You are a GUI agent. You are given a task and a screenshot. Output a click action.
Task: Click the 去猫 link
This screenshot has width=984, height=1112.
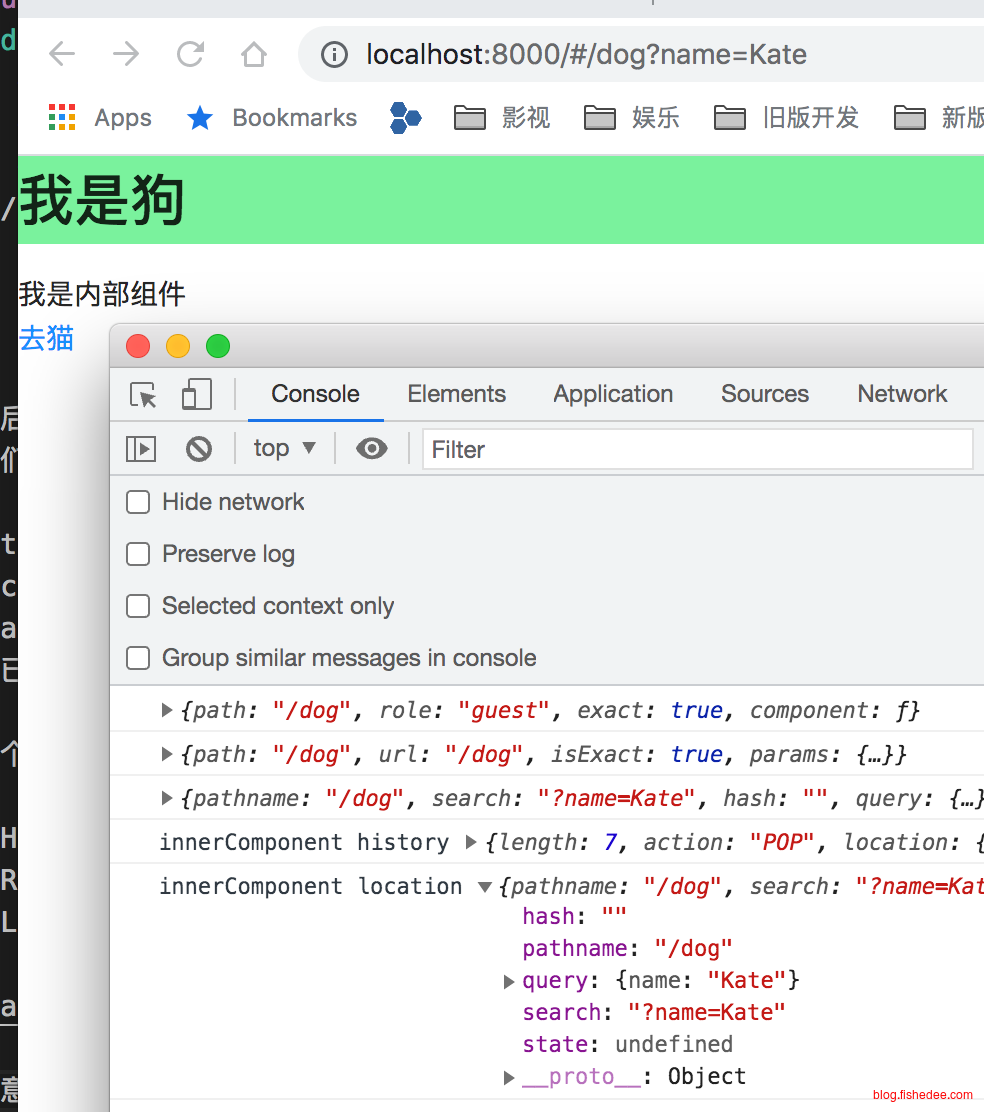click(x=46, y=339)
